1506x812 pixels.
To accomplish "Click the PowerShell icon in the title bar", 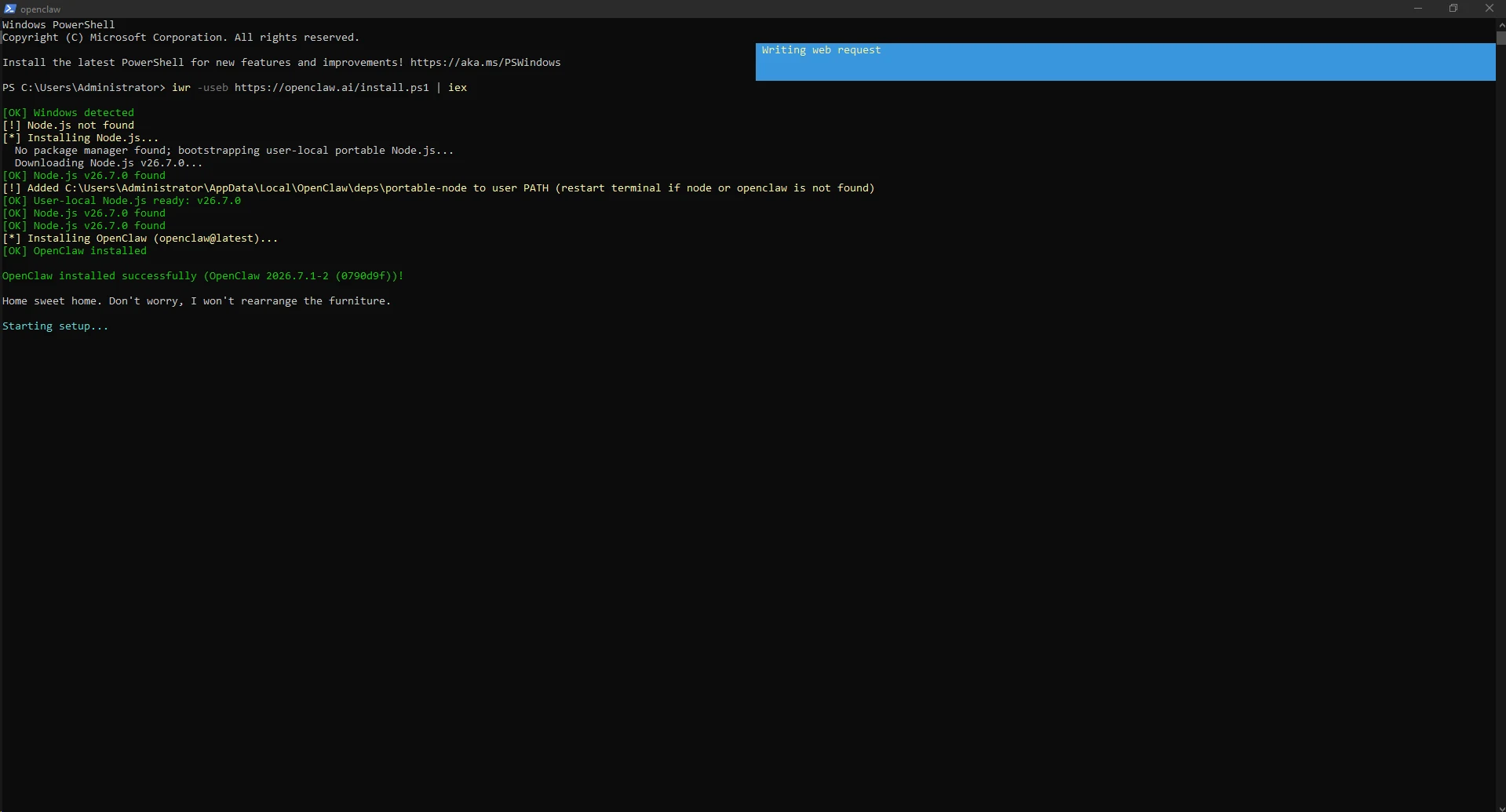I will 10,9.
